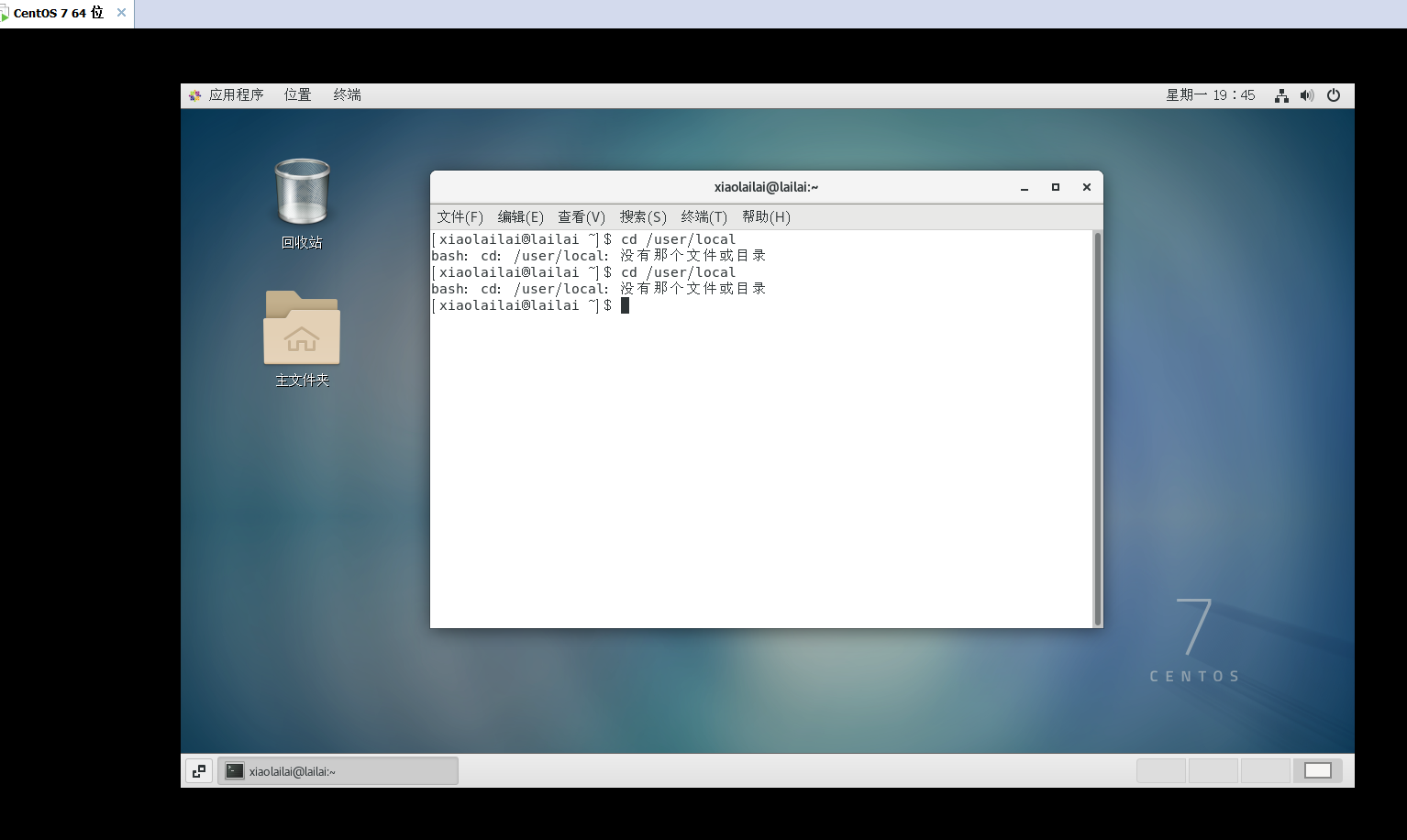The image size is (1407, 840).
Task: Click the last terminal prompt line with the cursor
Action: point(530,305)
